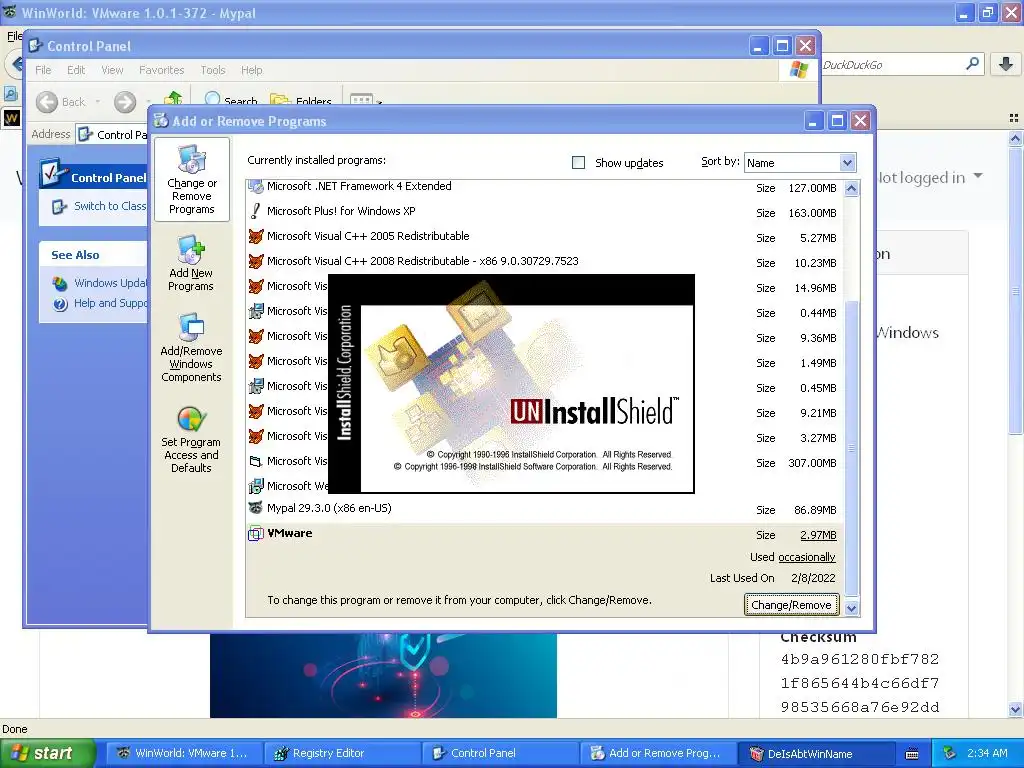Switch to Registry Editor taskbar button
Image resolution: width=1024 pixels, height=768 pixels.
click(342, 754)
